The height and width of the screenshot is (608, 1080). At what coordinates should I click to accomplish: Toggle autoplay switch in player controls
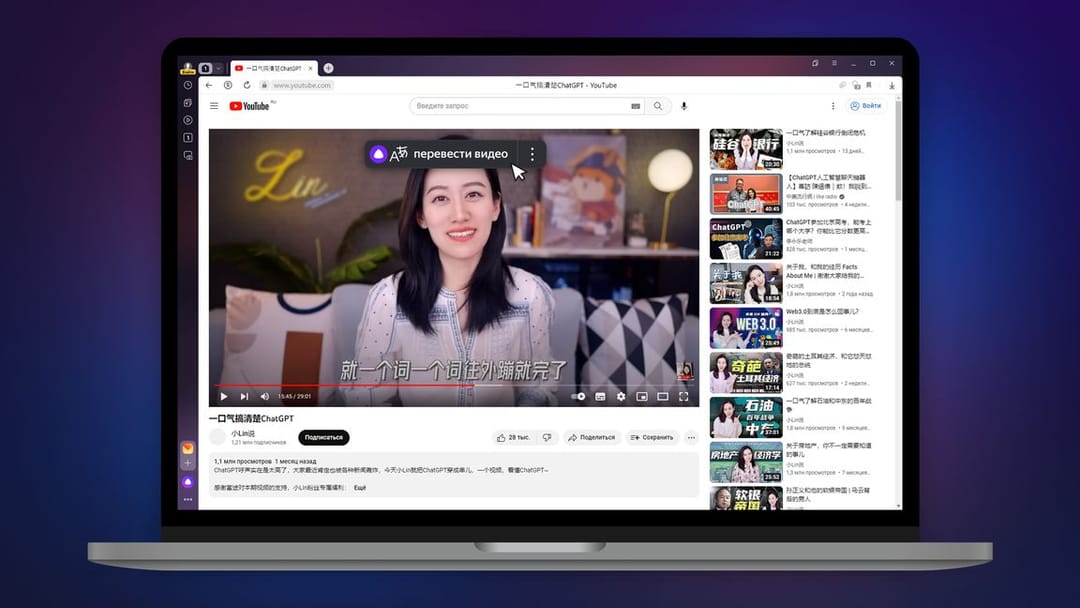[578, 396]
